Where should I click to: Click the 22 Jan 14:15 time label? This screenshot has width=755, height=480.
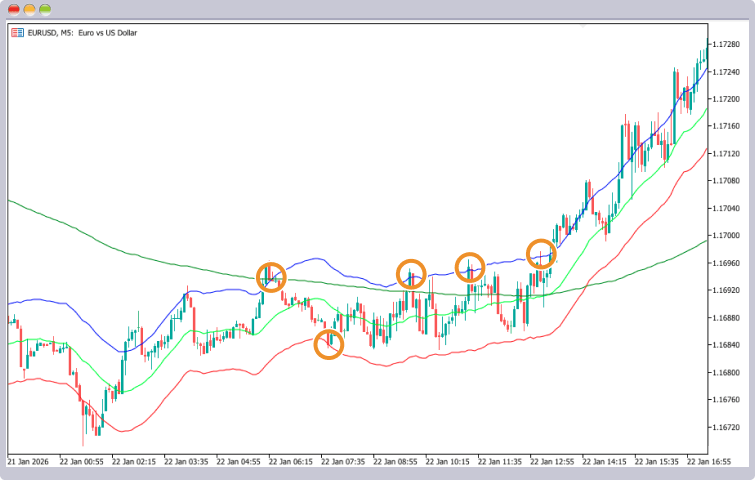[x=604, y=462]
